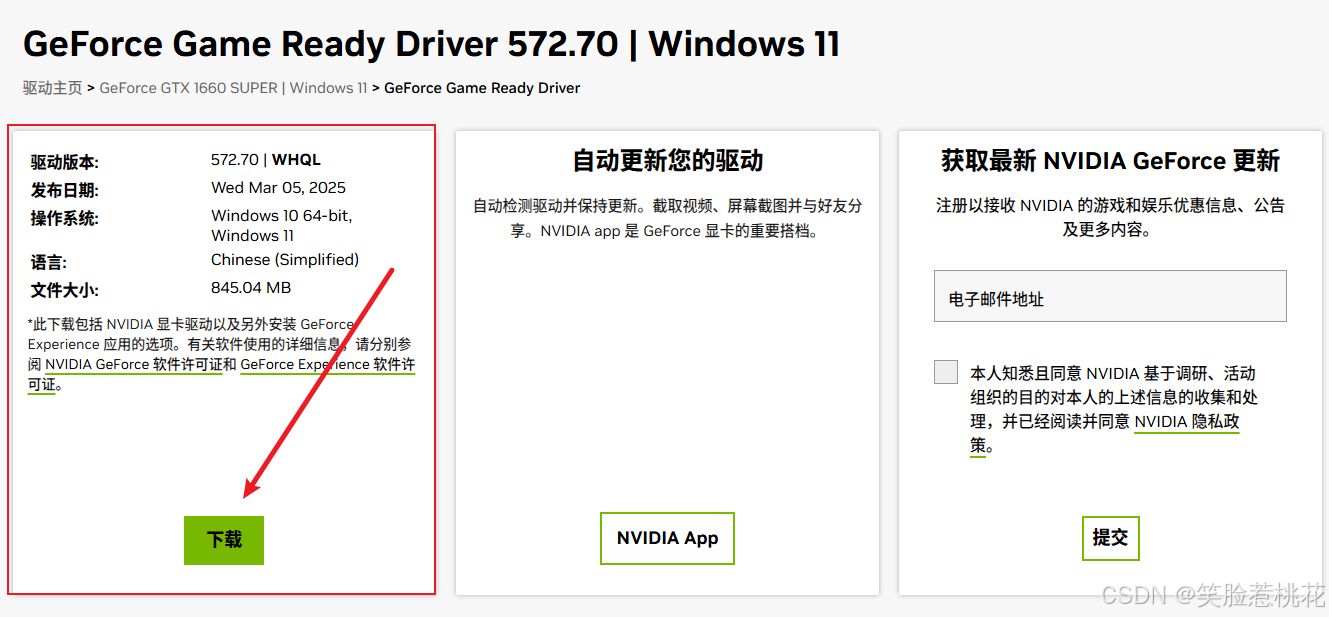This screenshot has height=617, width=1329.
Task: Open the NVIDIA App button
Action: pos(667,538)
